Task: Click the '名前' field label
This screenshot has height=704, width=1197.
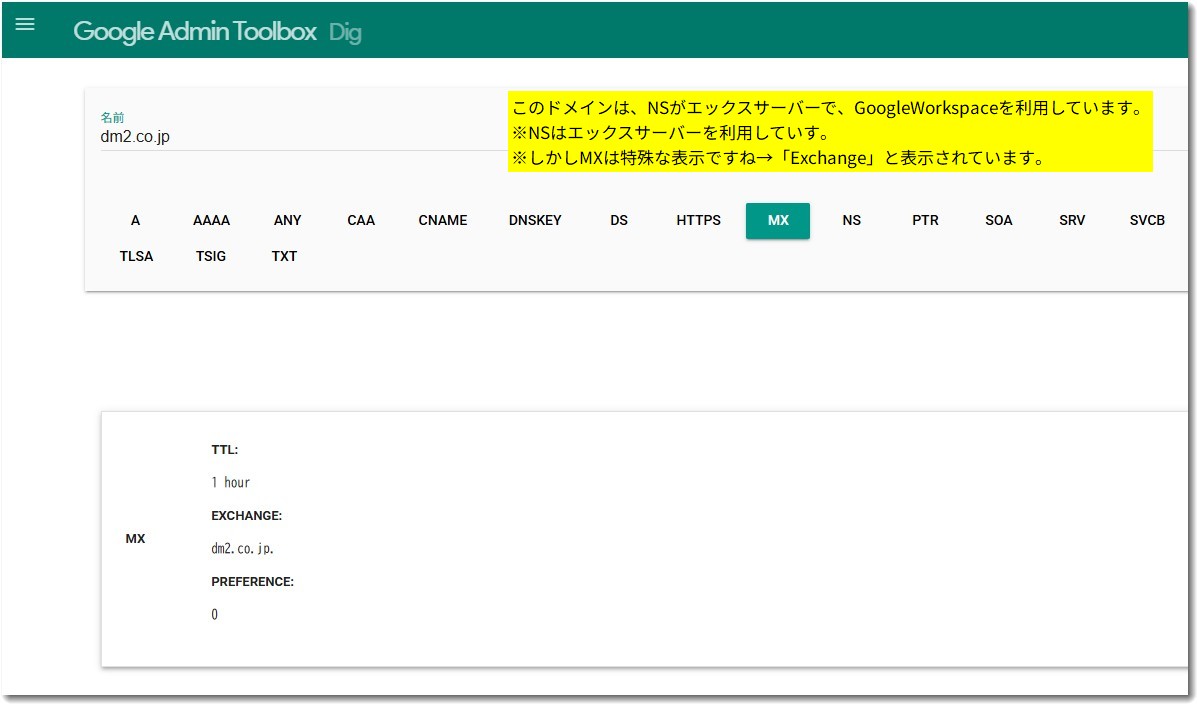Action: (x=112, y=117)
